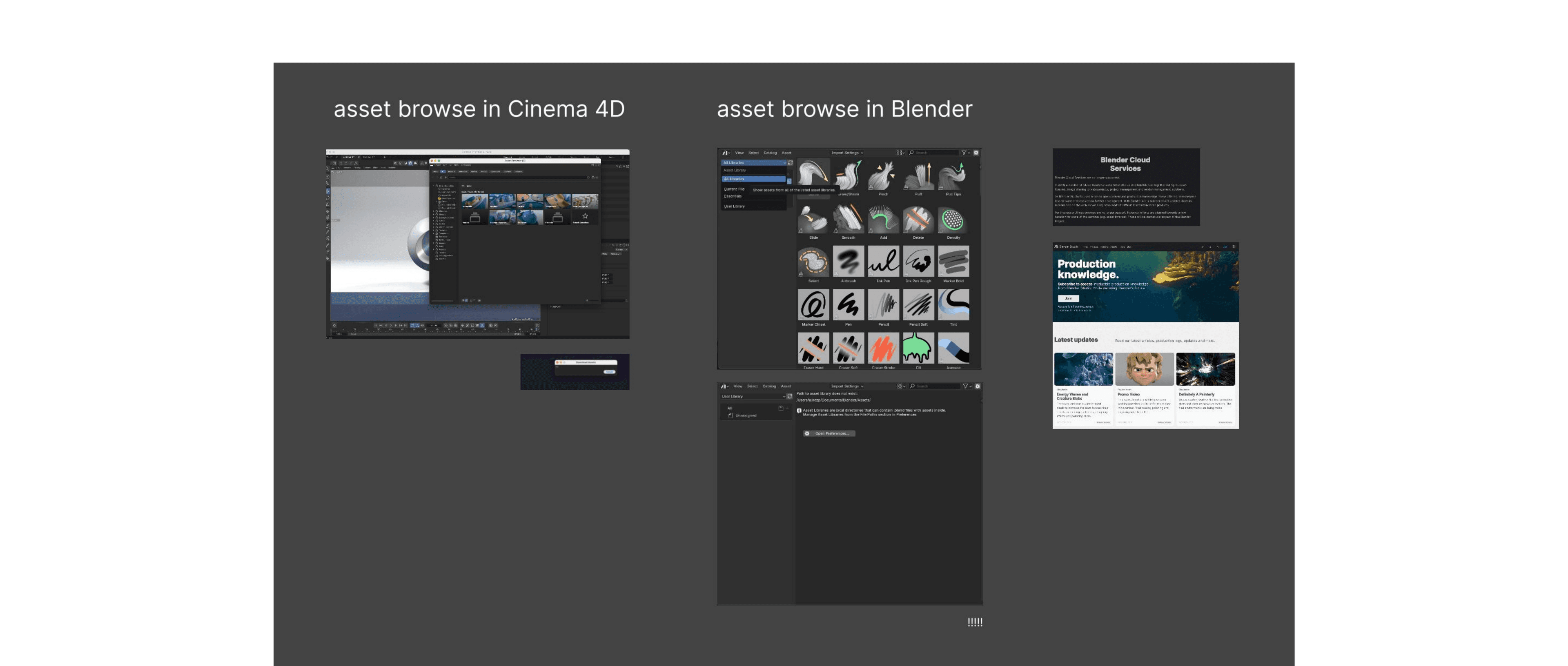Open the Catalog menu
Viewport: 1568px width, 666px height.
(x=771, y=153)
